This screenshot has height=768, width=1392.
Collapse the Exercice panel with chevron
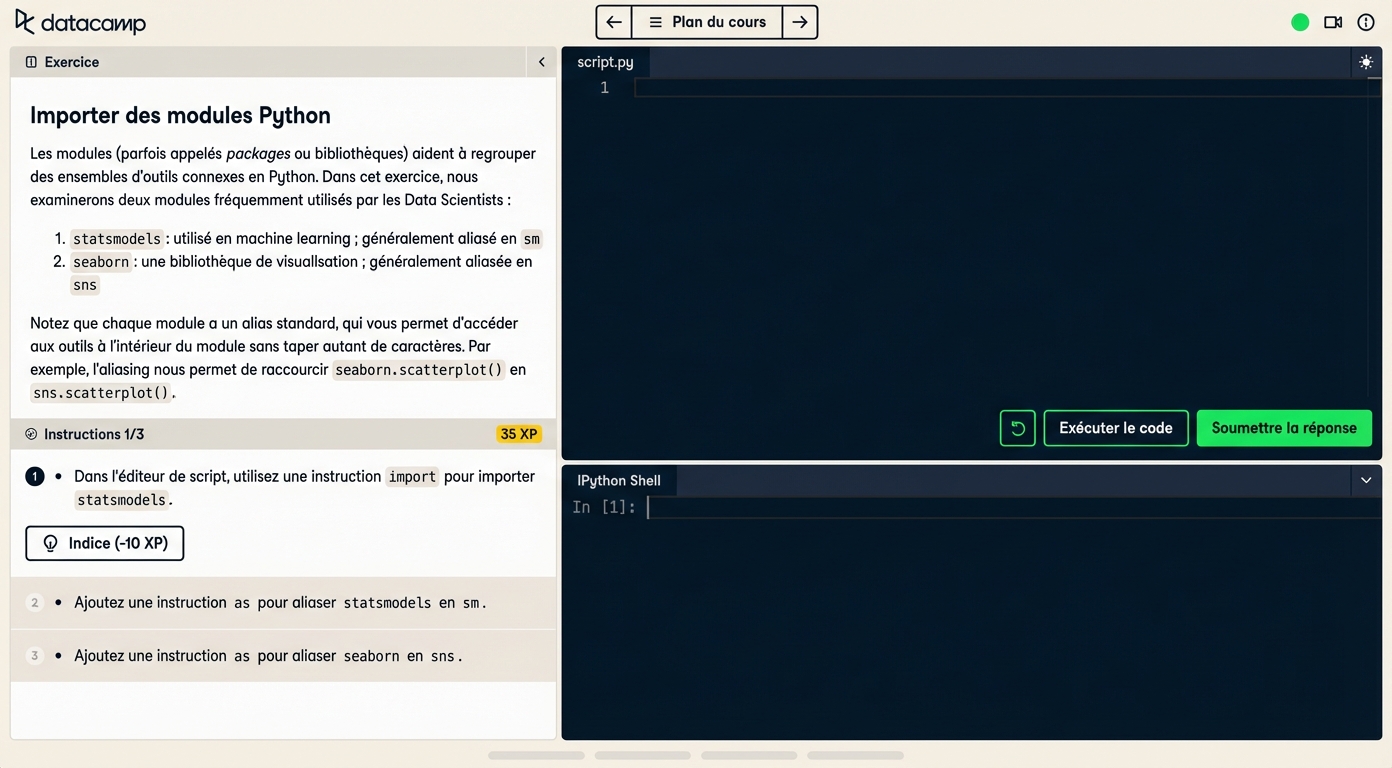(x=541, y=62)
